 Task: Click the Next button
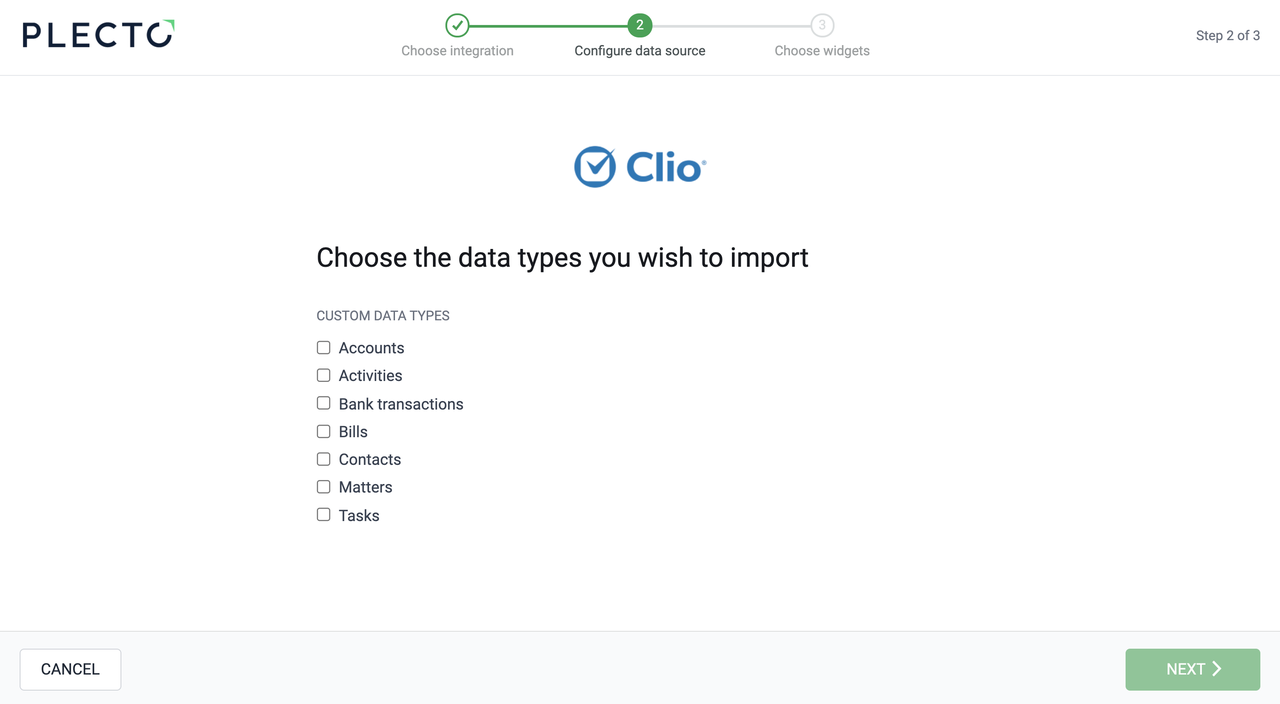click(1192, 669)
